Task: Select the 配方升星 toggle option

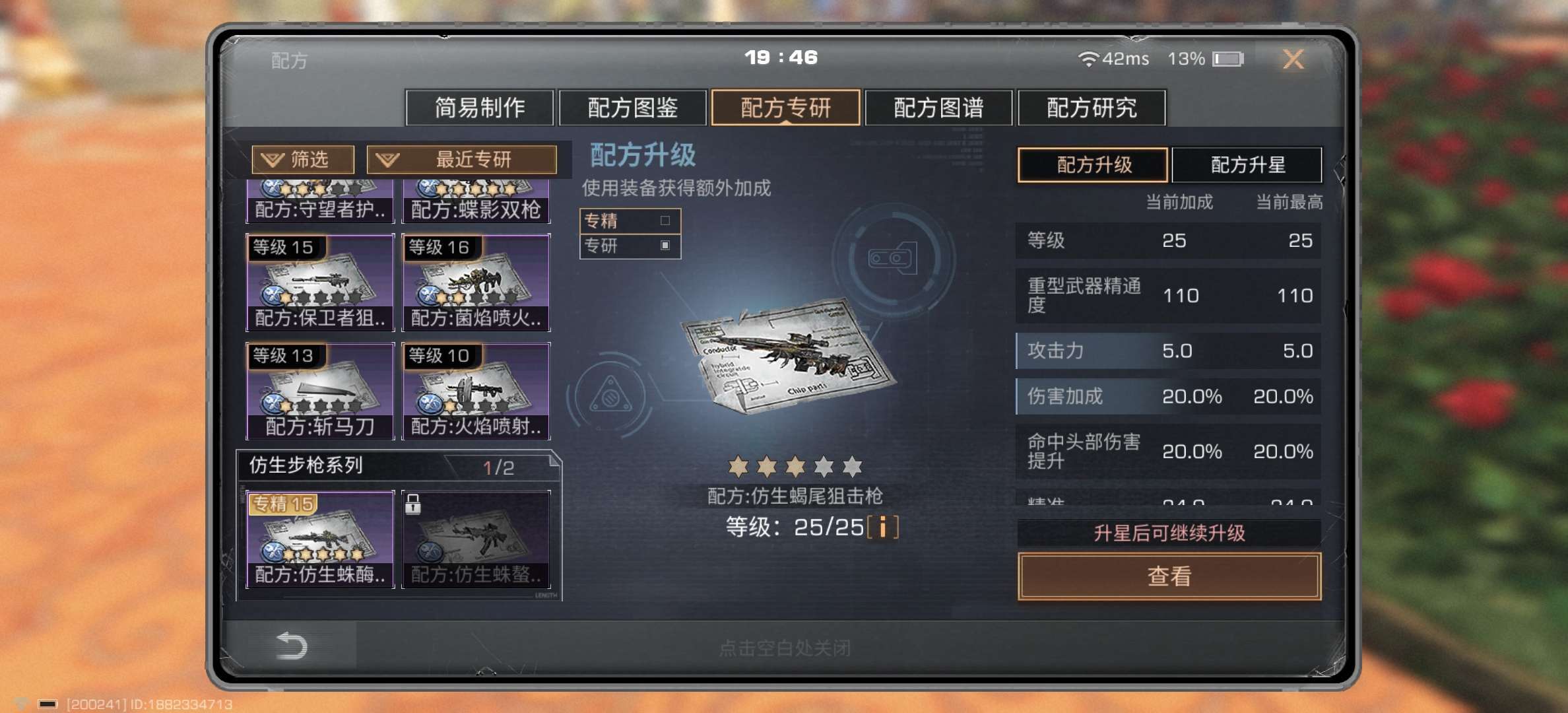Action: click(1247, 164)
